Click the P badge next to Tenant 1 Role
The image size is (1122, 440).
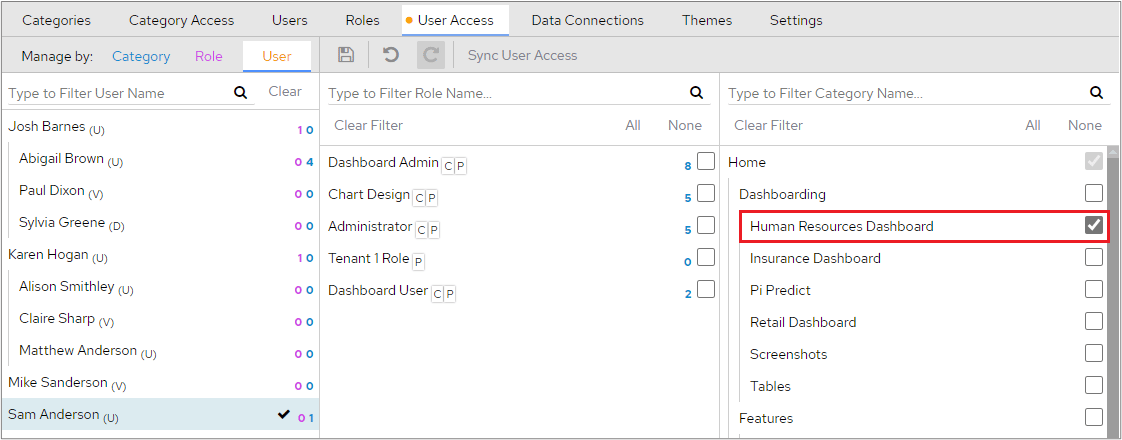(x=419, y=263)
